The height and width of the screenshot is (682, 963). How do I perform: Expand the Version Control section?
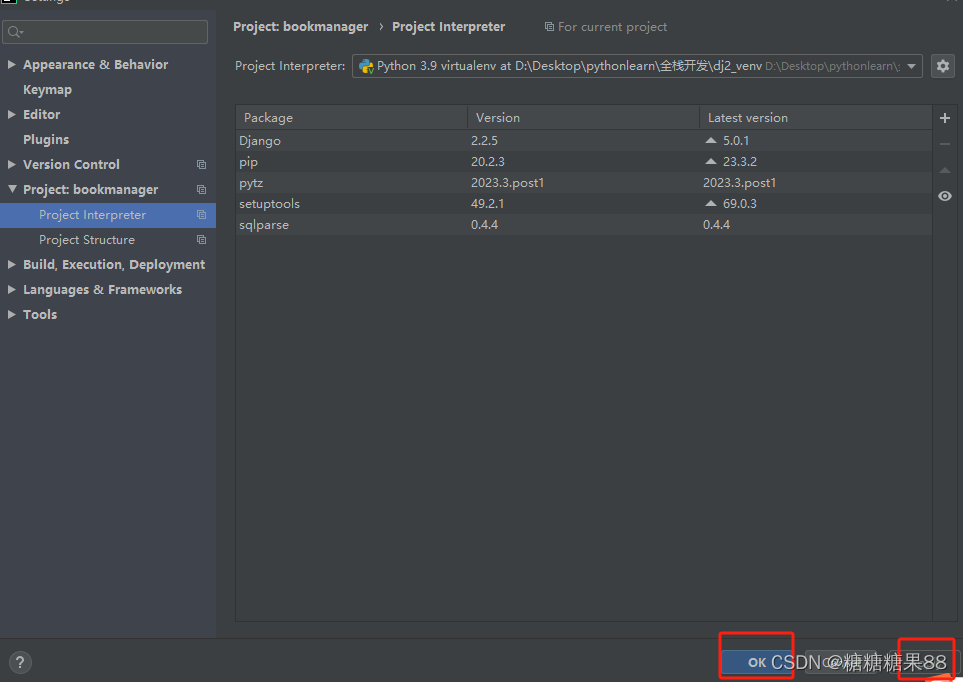click(11, 165)
